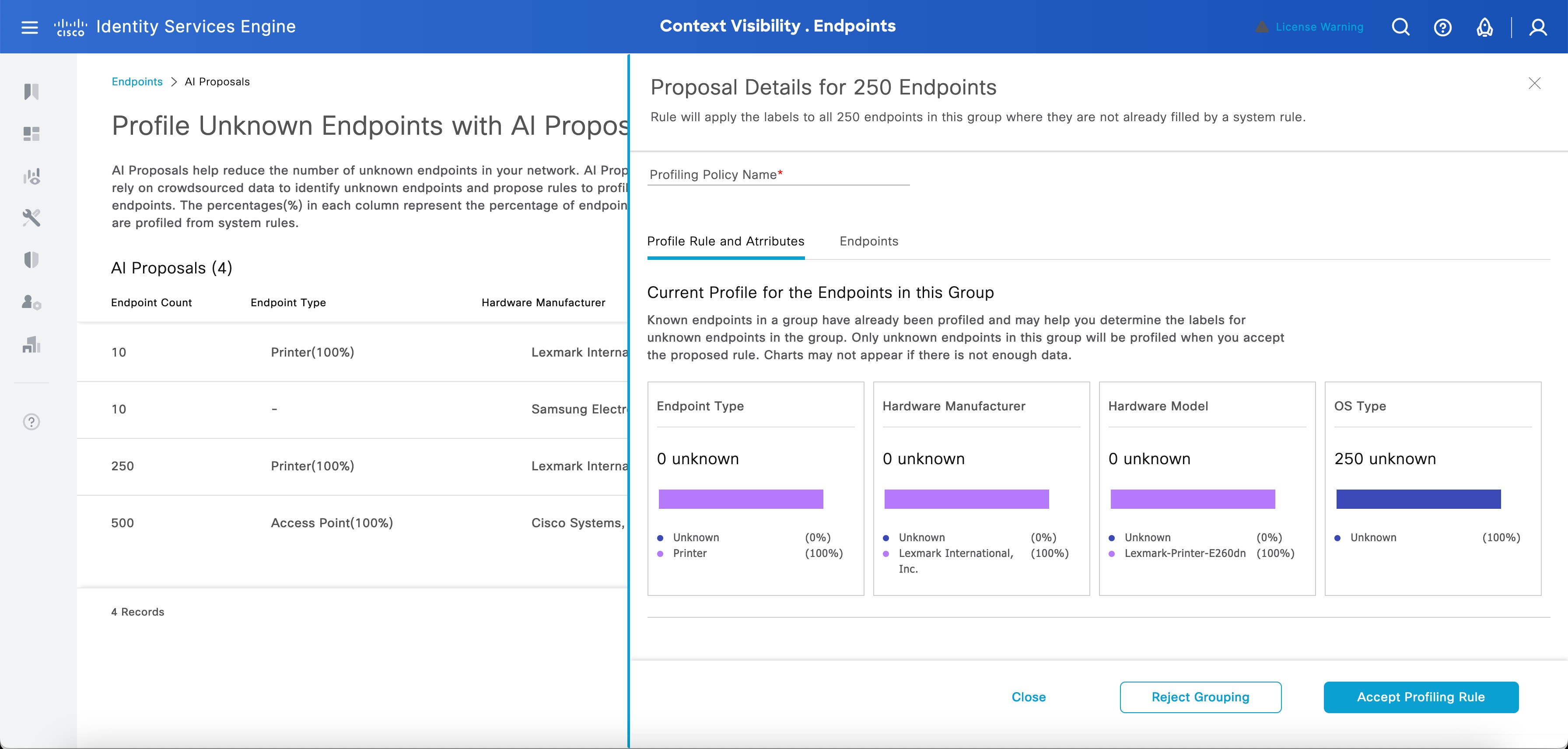Expand the Hardware Manufacturer dropdown
The height and width of the screenshot is (749, 1568).
click(x=543, y=302)
